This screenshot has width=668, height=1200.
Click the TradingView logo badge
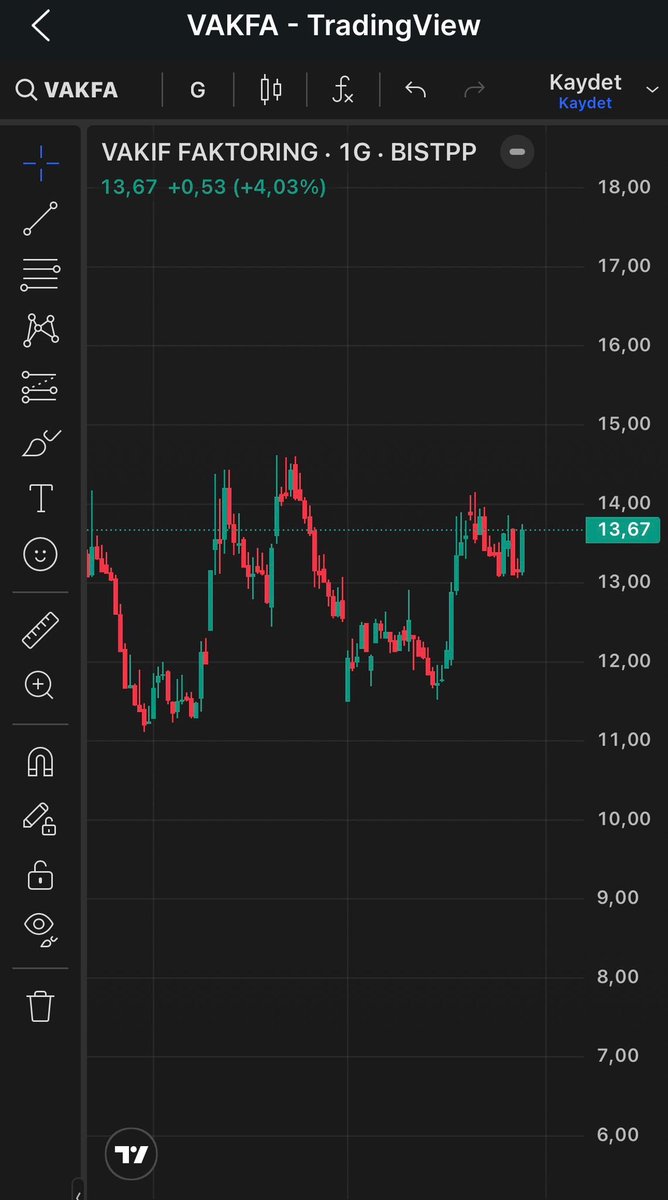point(131,1155)
